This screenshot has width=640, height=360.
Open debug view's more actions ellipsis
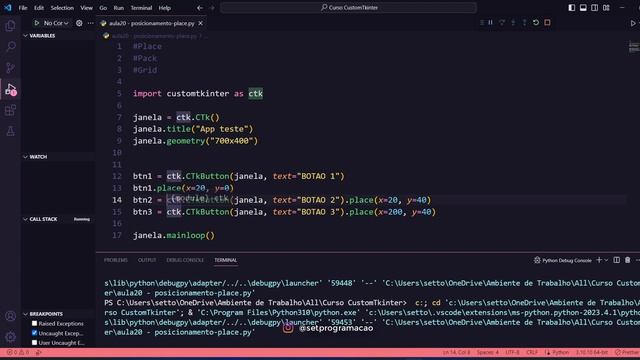coord(91,23)
